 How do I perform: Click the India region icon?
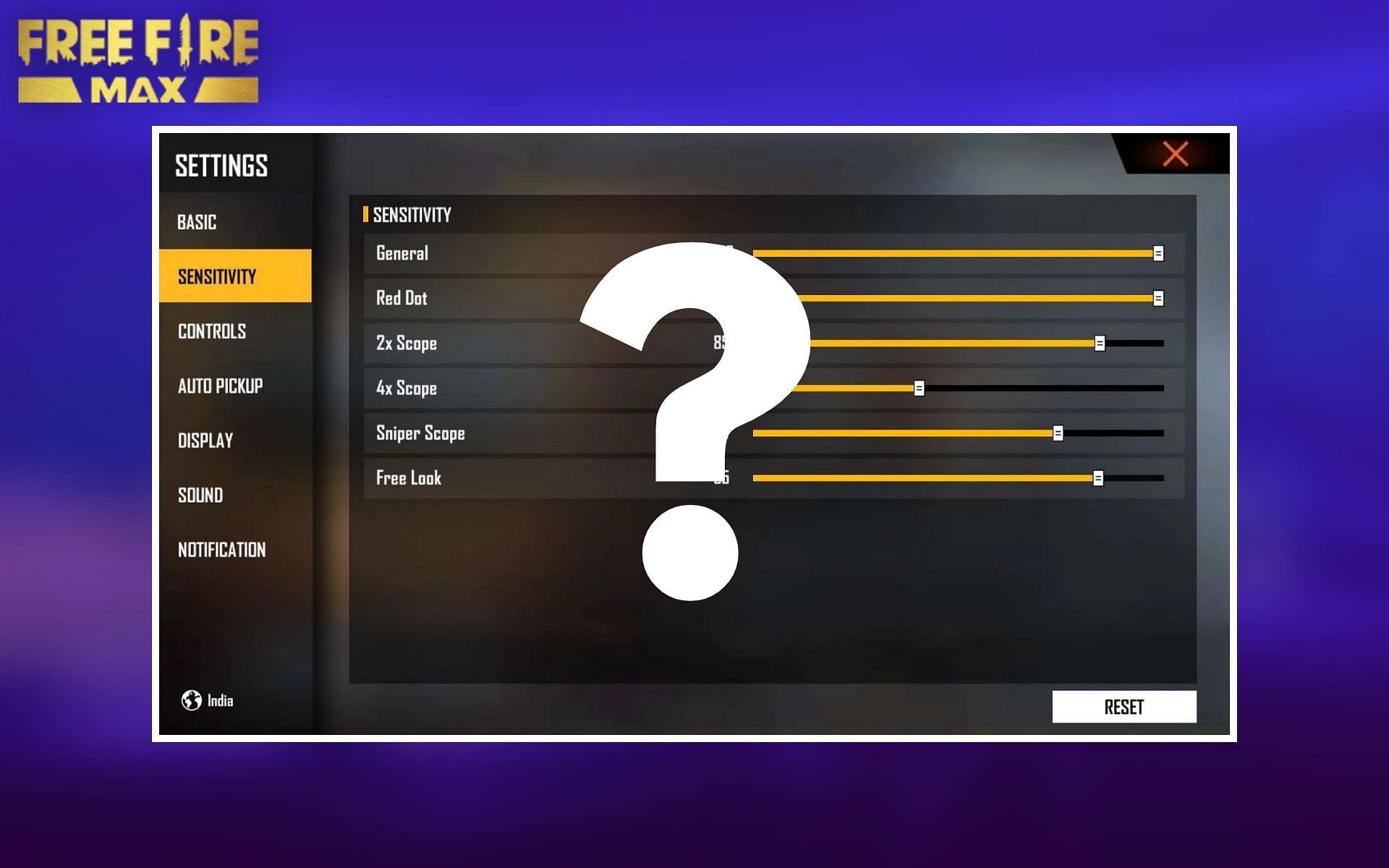193,699
